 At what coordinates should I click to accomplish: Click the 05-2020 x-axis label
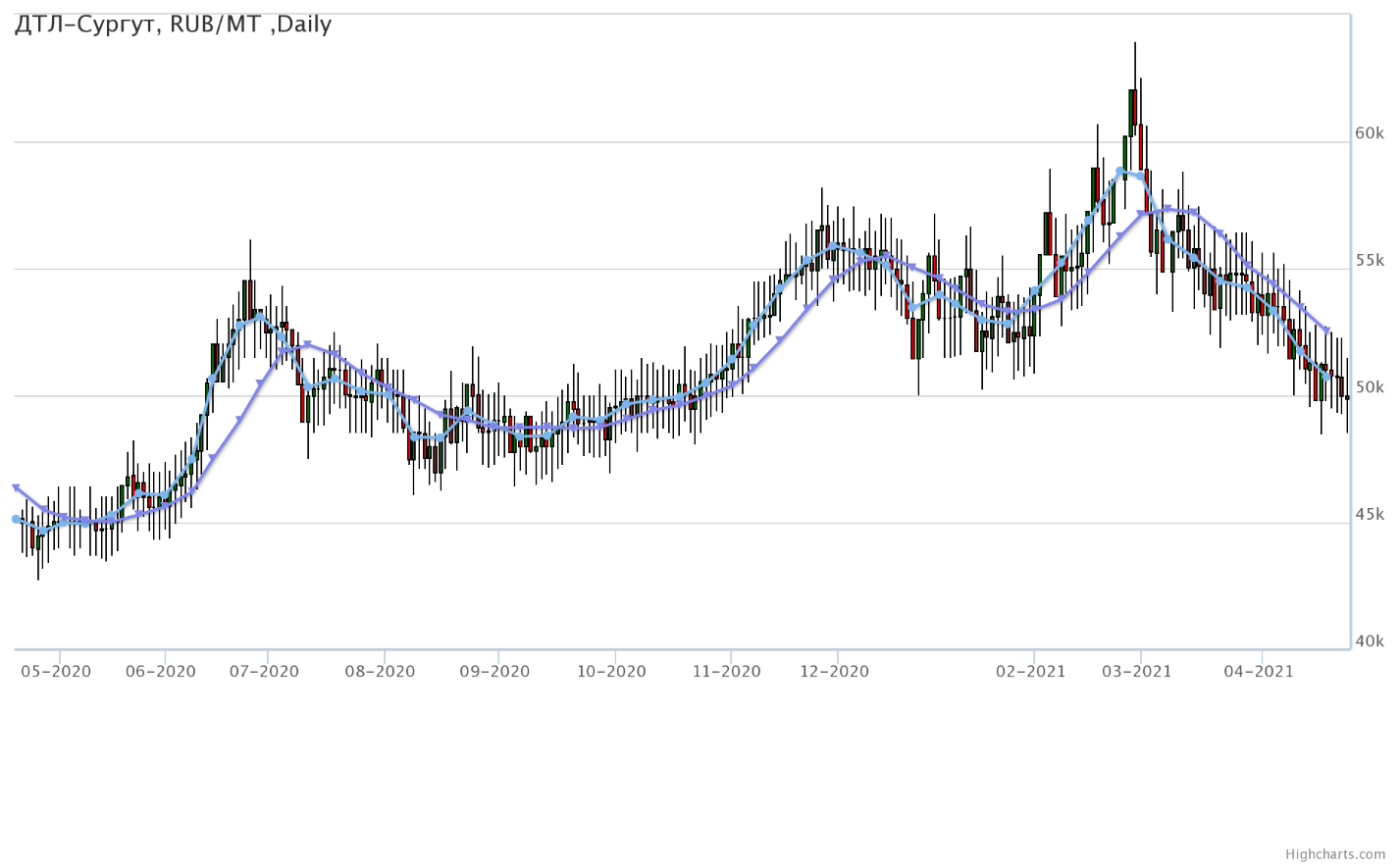click(x=57, y=672)
